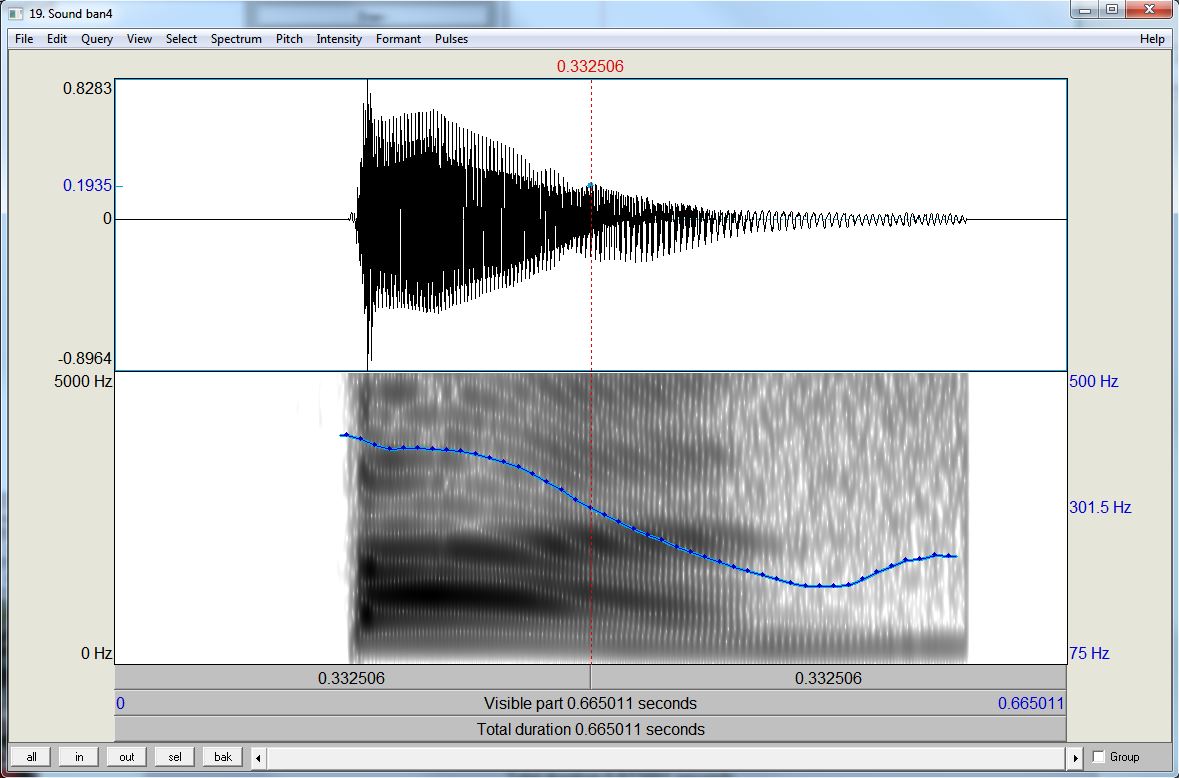Play the right 0.332506 segment bar
This screenshot has height=778, width=1179.
coord(829,678)
